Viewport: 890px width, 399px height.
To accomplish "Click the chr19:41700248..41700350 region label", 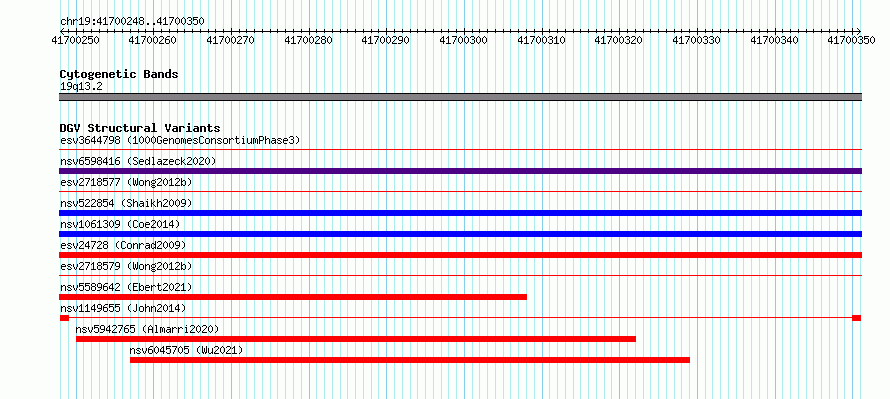I will pos(132,22).
